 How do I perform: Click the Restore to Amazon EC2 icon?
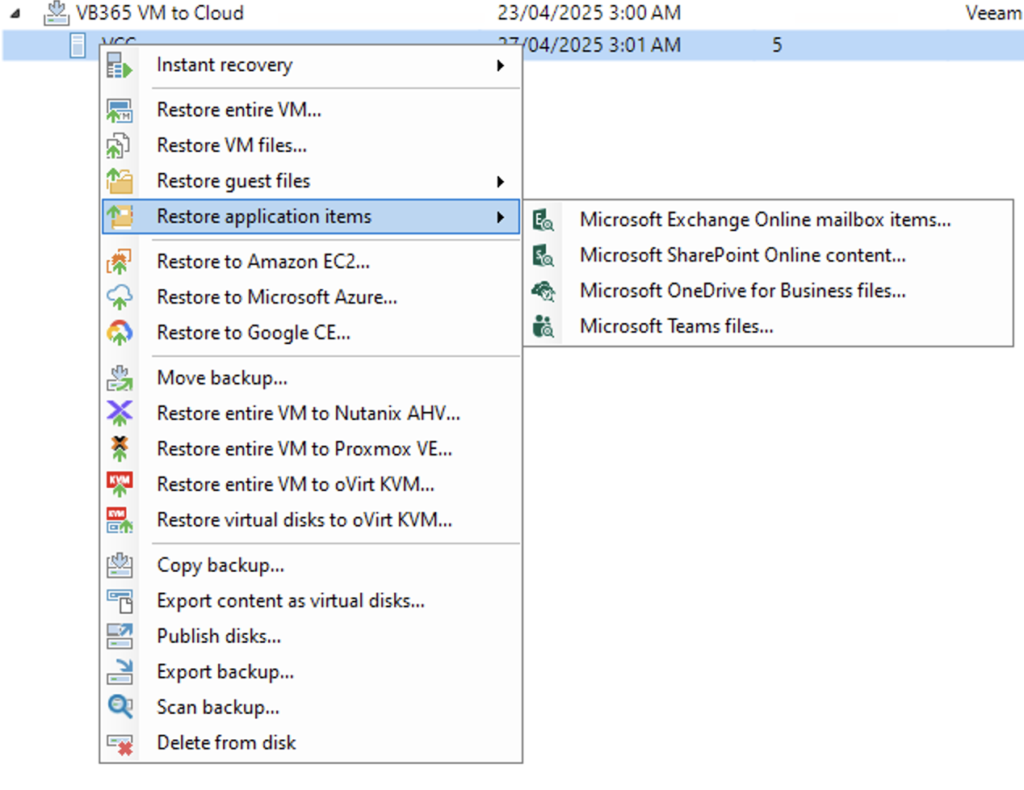[x=120, y=262]
